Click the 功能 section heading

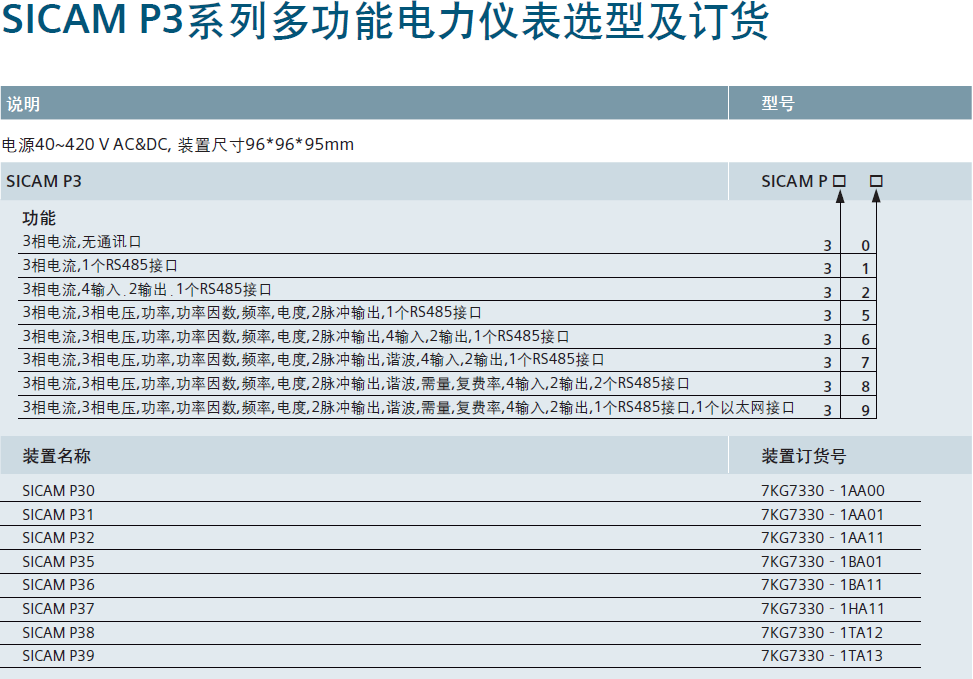tap(39, 218)
